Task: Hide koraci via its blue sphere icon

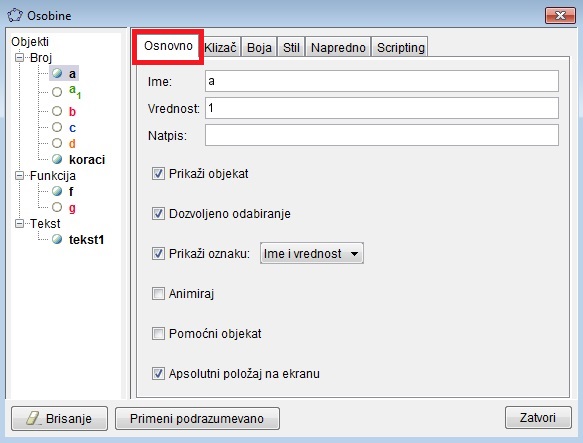Action: click(x=57, y=159)
